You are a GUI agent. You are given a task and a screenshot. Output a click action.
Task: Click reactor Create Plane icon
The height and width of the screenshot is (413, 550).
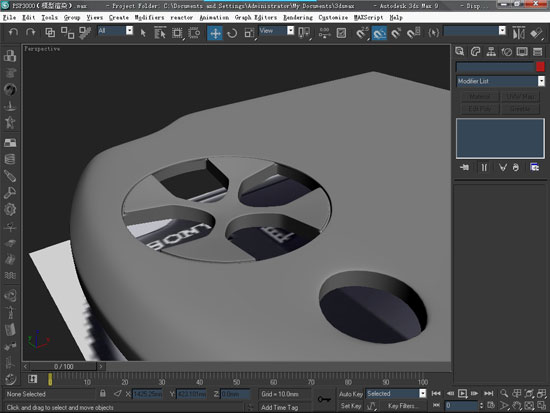pos(10,142)
